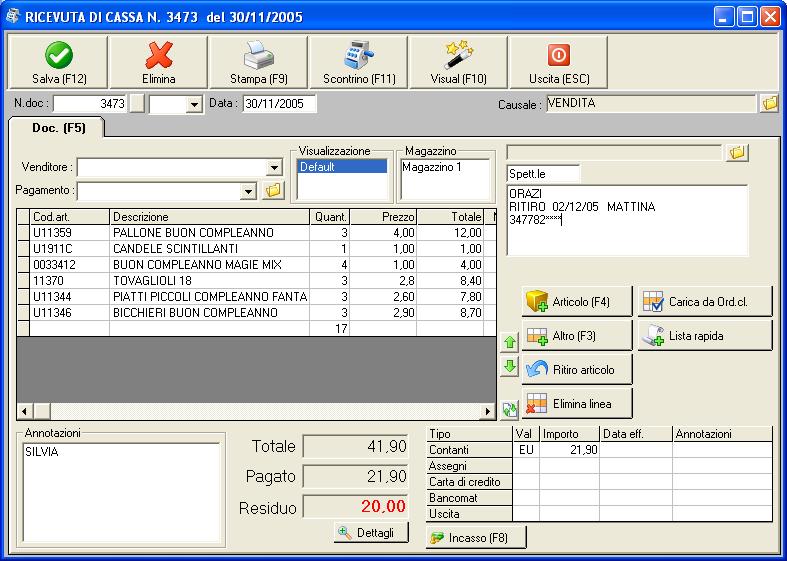Image resolution: width=787 pixels, height=561 pixels.
Task: Expand the Venditore dropdown
Action: 274,168
